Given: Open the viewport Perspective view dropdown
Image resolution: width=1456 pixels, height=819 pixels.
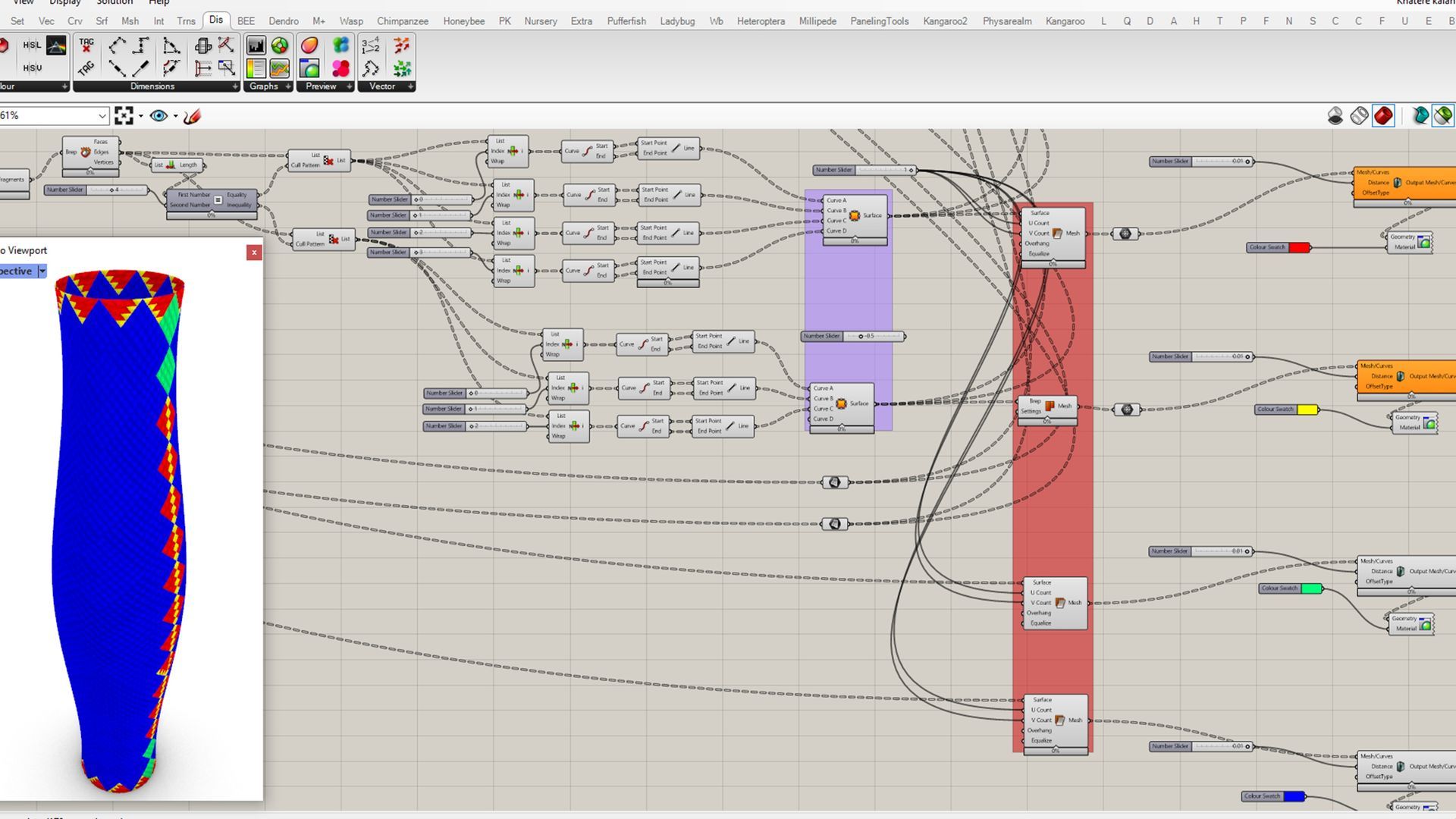Looking at the screenshot, I should 42,271.
